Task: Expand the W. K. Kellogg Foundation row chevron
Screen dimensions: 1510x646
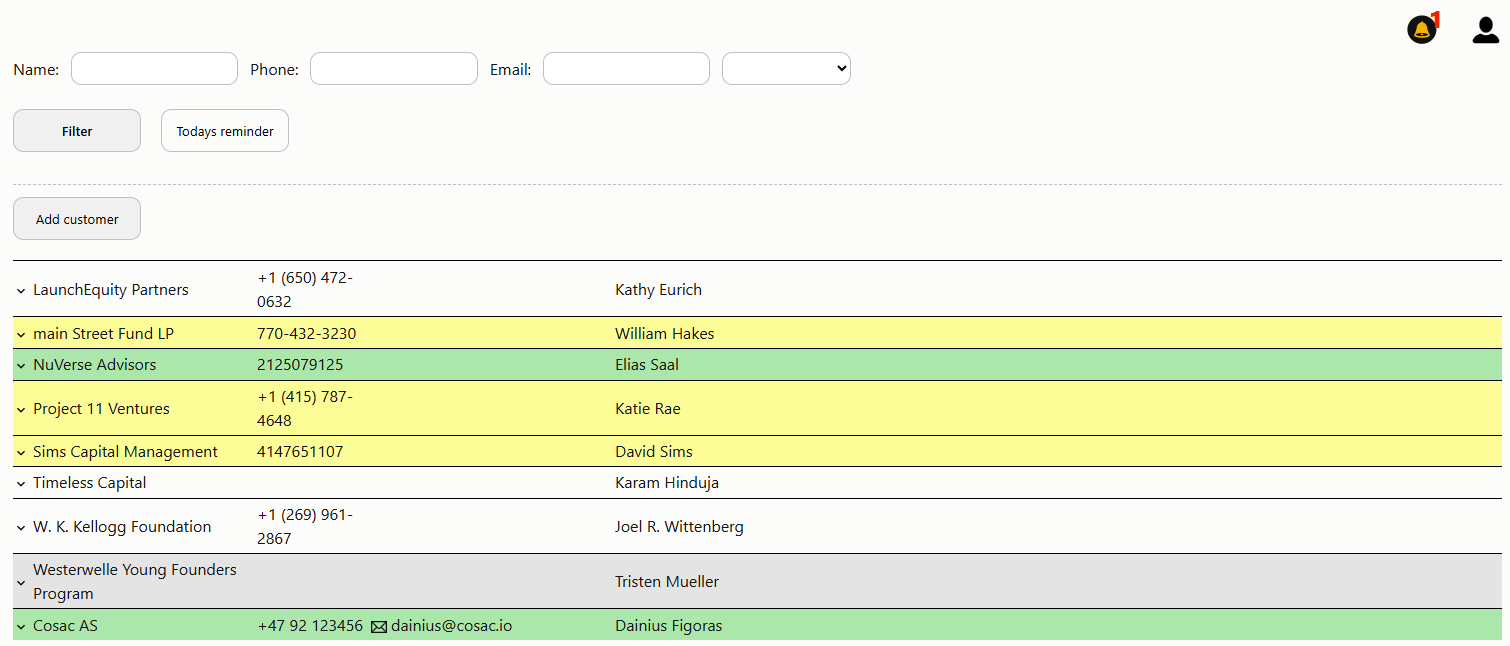Action: (21, 528)
